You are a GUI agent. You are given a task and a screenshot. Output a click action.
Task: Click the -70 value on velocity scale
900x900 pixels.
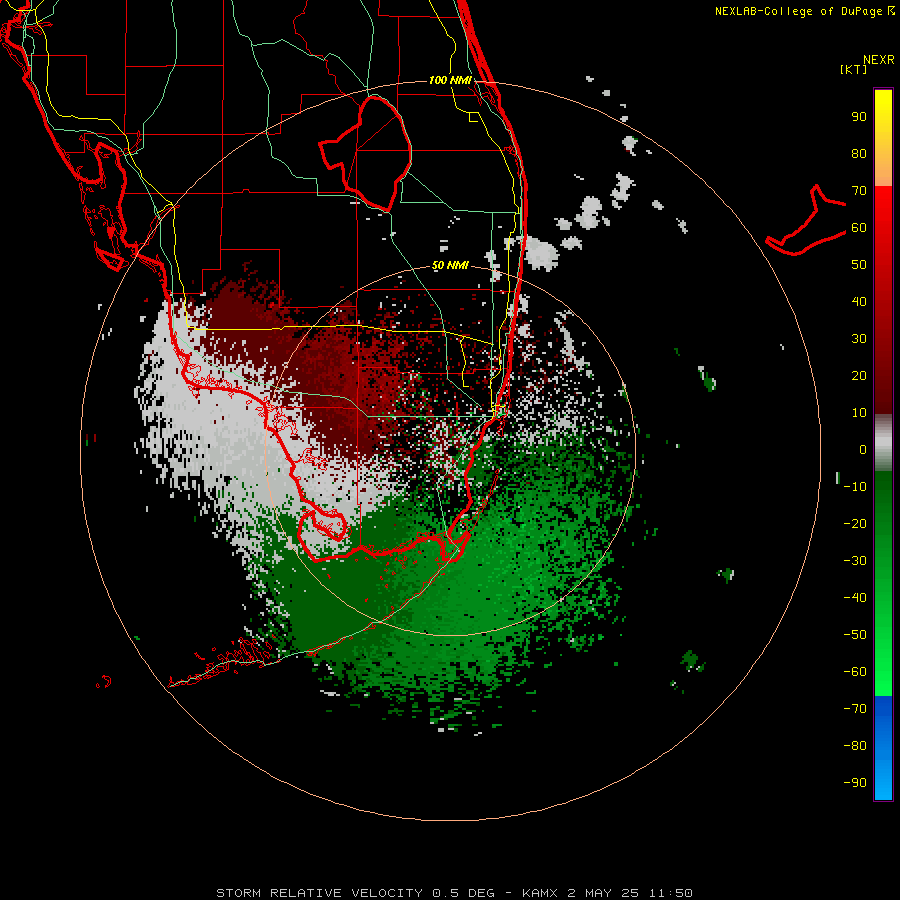point(855,709)
